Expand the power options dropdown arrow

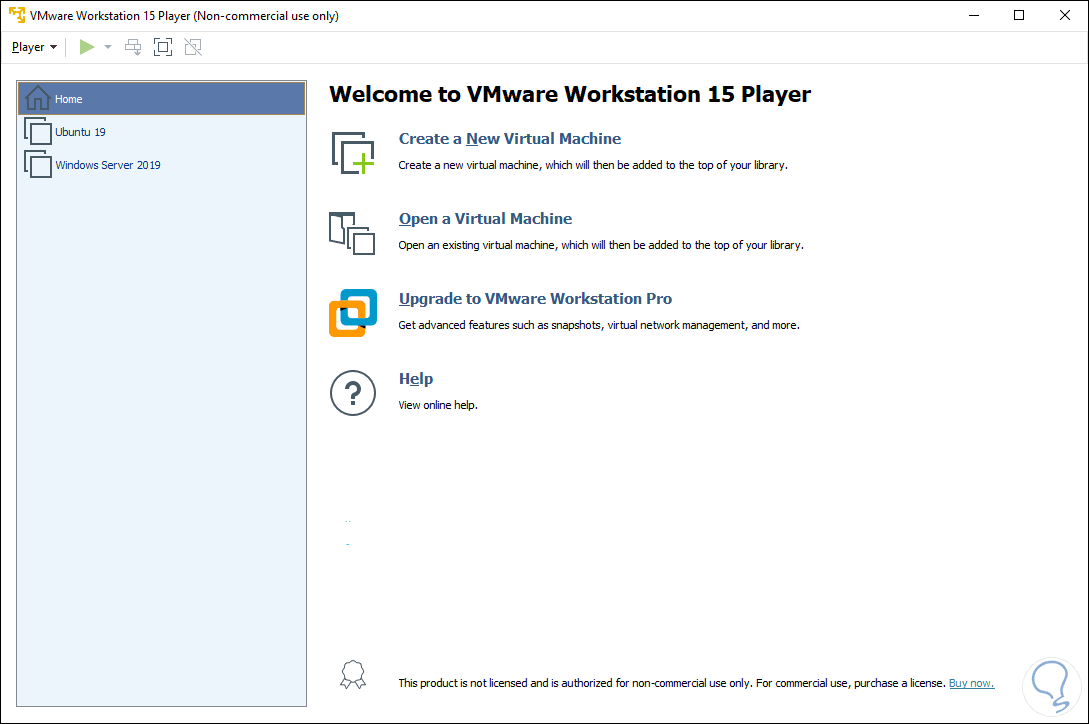[108, 47]
